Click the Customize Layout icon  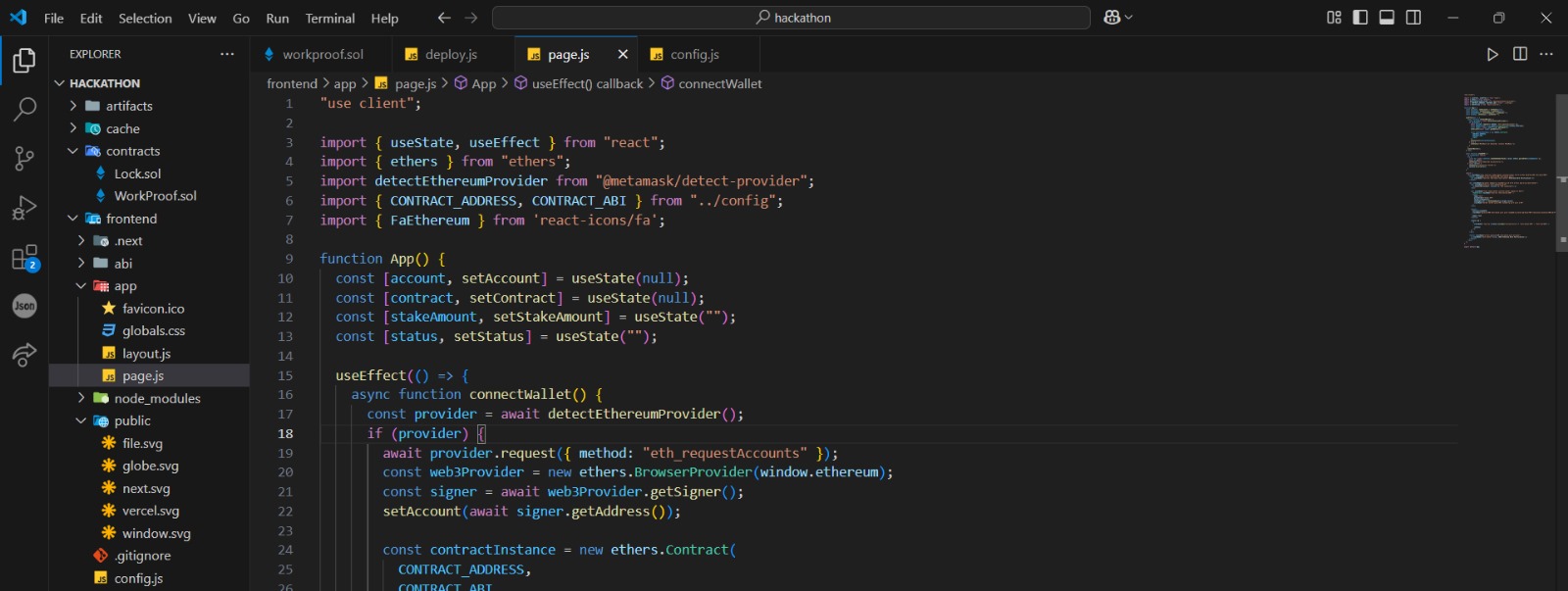click(x=1334, y=18)
